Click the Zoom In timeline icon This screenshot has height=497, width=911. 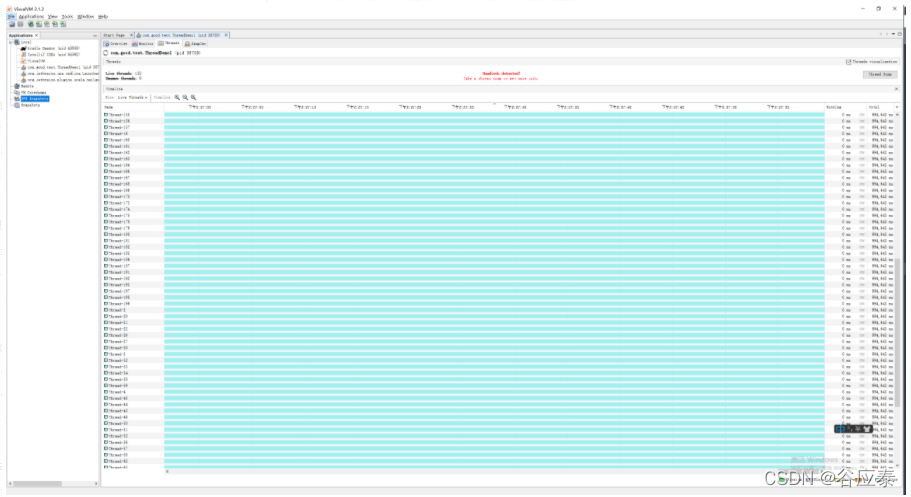click(x=177, y=98)
